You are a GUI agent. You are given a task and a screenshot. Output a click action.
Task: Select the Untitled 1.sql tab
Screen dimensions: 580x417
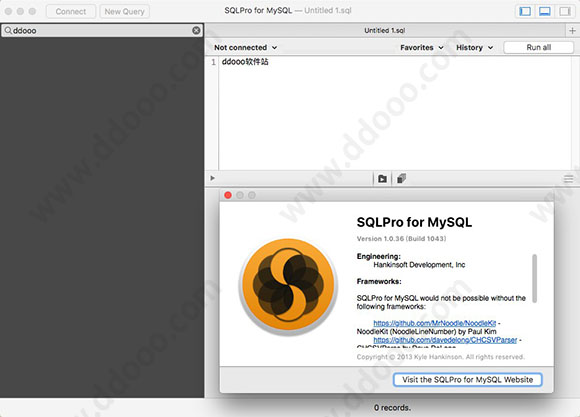click(x=385, y=30)
